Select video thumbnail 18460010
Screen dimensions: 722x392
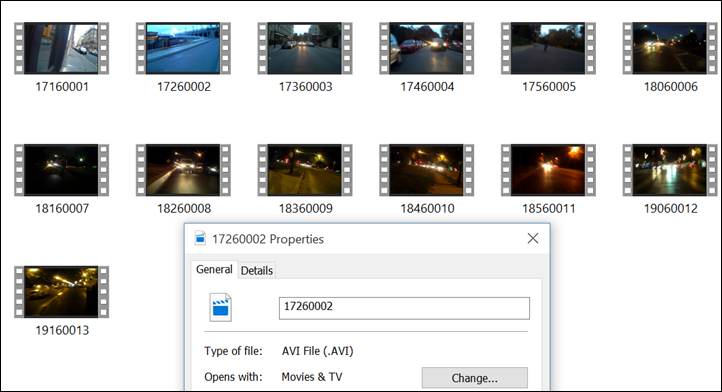coord(426,170)
